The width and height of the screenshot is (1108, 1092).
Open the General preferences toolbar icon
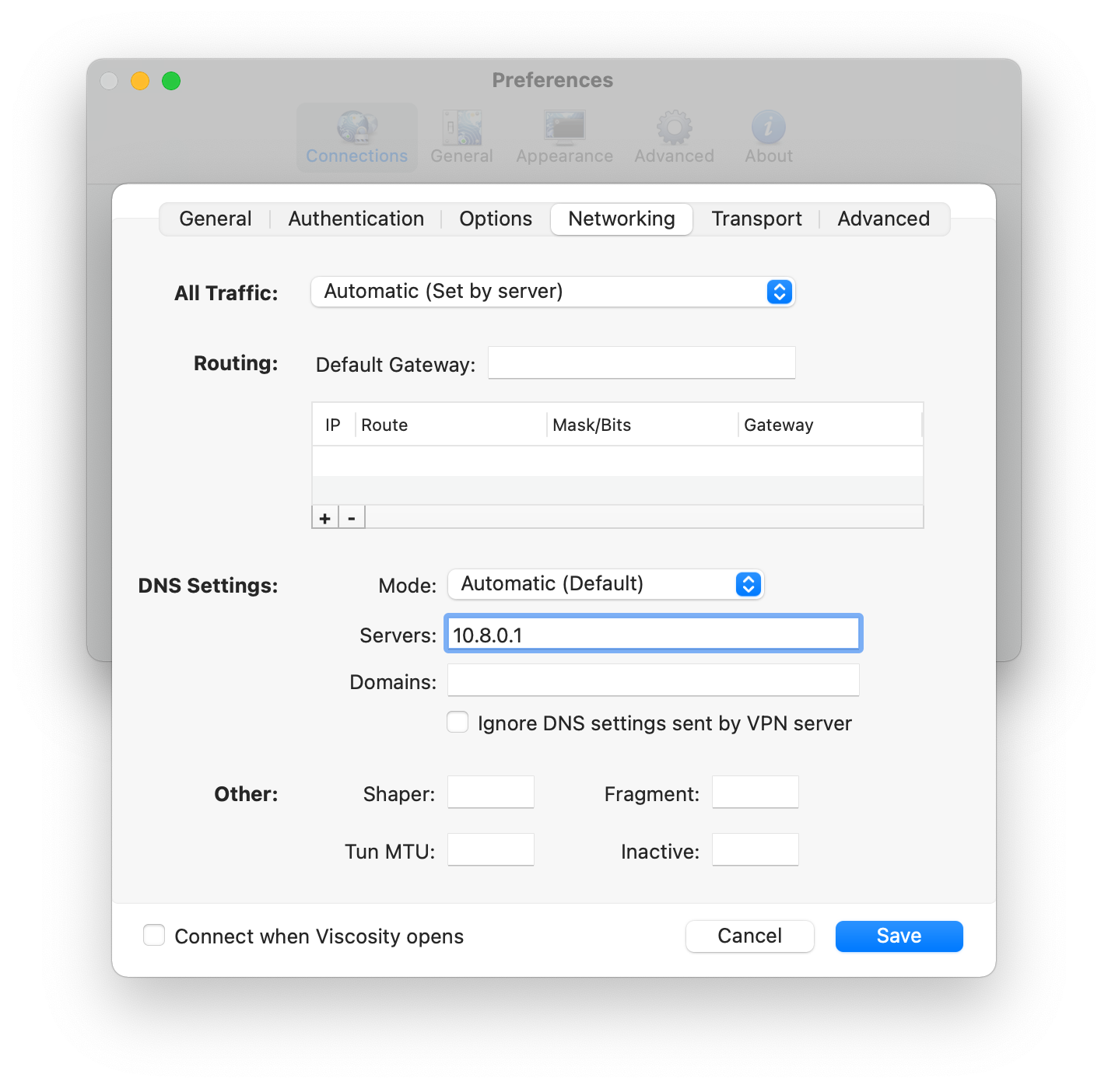(x=461, y=128)
